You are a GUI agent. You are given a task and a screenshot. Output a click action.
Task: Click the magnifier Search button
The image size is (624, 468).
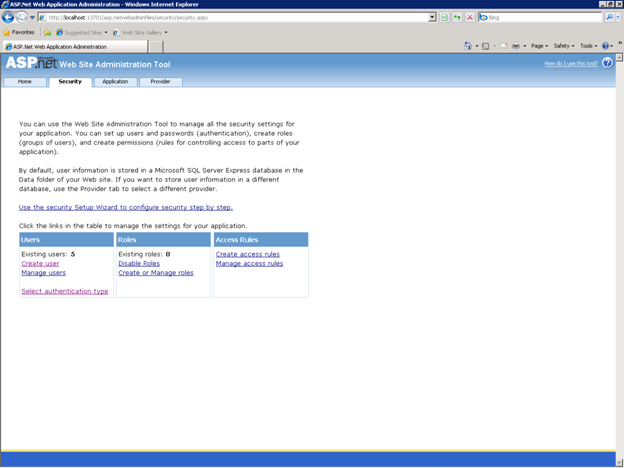[x=609, y=17]
